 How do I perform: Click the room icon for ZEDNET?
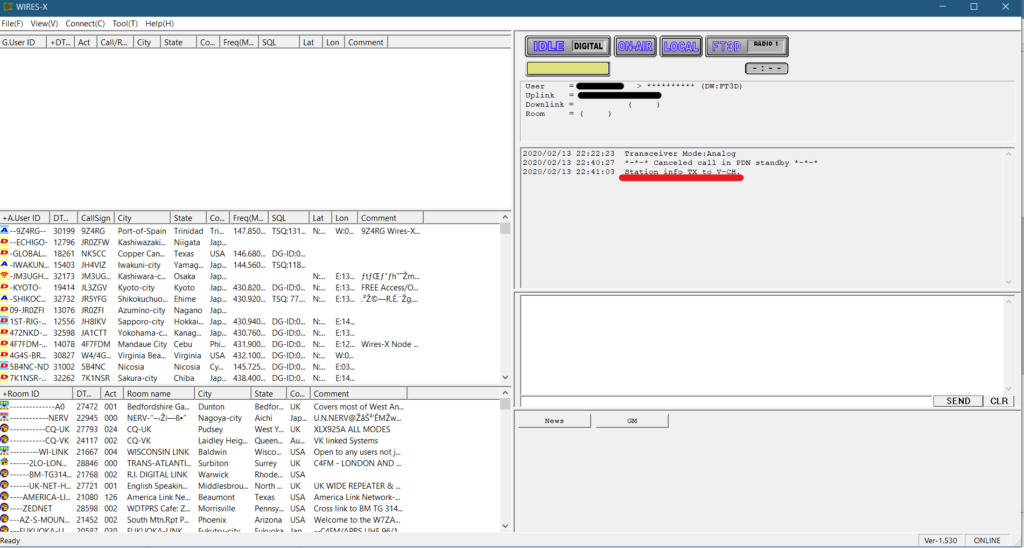(5, 508)
